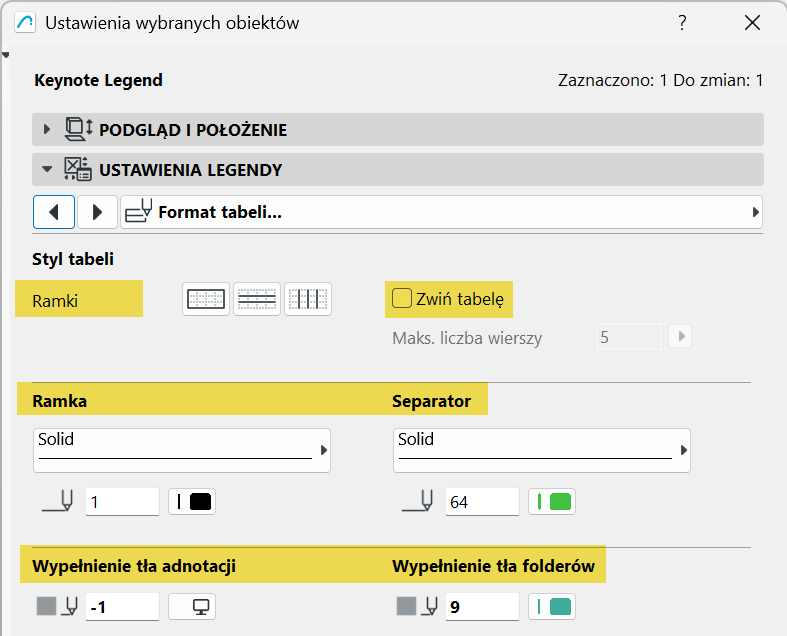This screenshot has width=787, height=636.
Task: Click the black Ramka pen color swatch
Action: [192, 502]
